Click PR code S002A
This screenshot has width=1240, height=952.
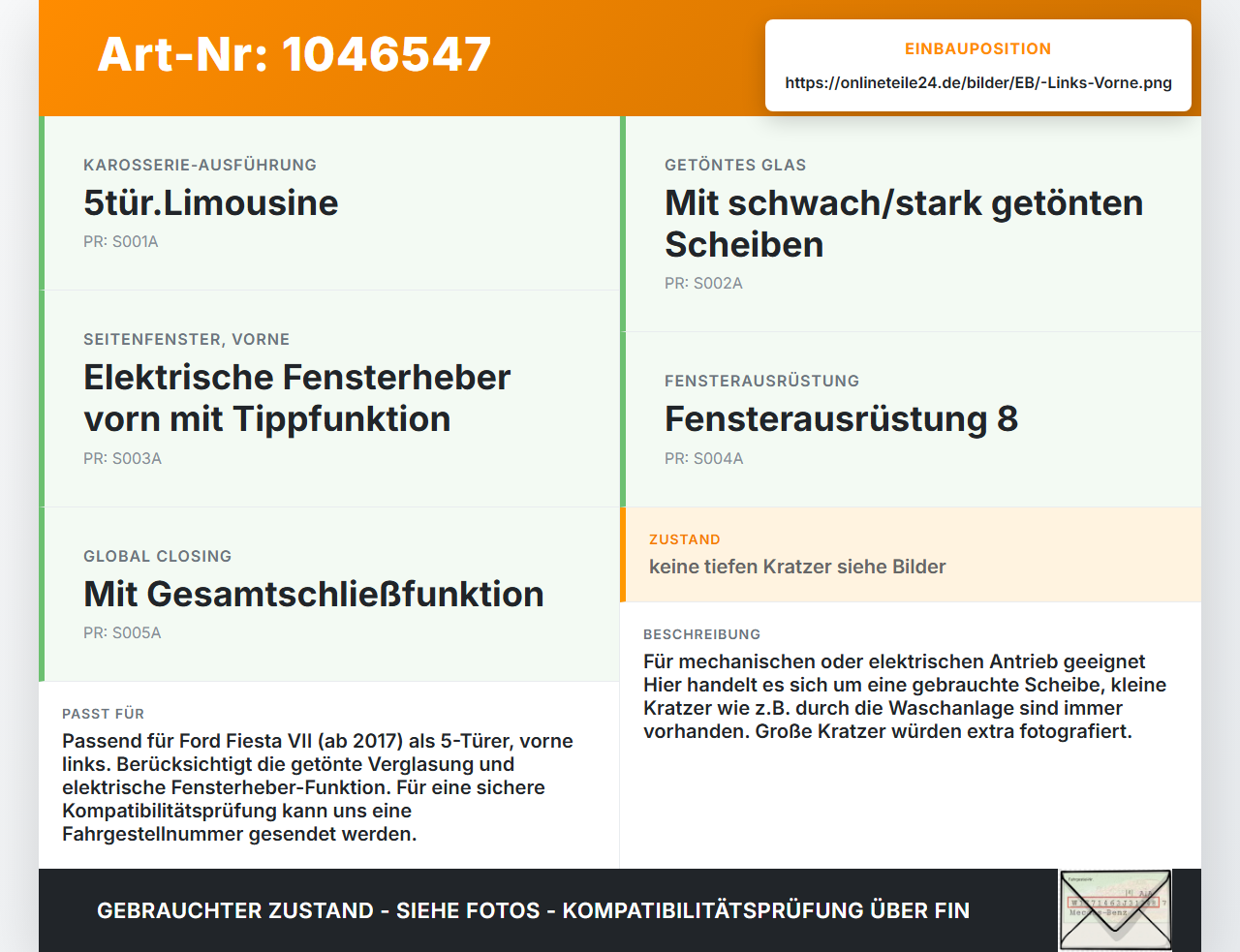[703, 283]
